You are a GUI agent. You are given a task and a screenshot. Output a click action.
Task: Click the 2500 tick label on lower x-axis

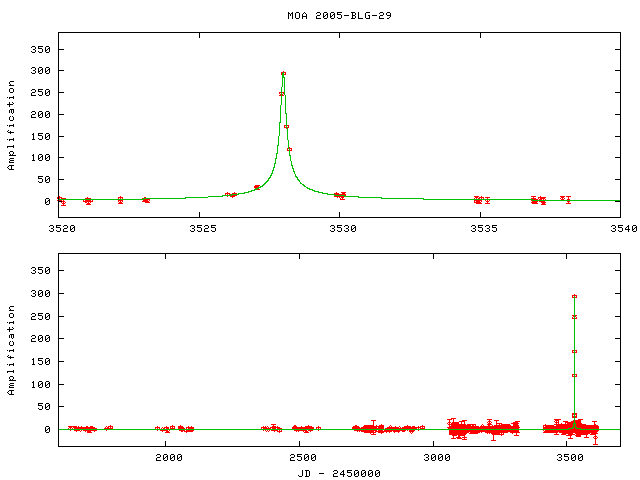[301, 458]
